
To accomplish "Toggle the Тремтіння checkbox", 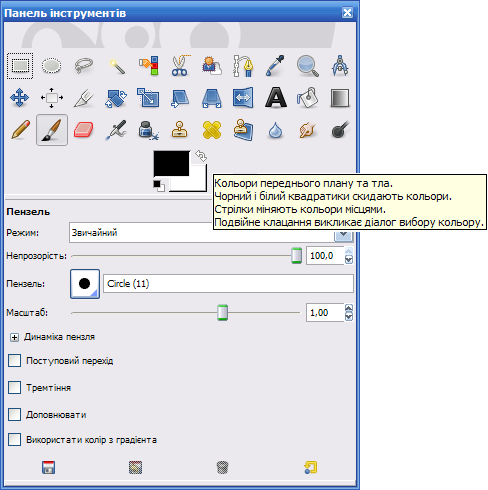I will 14,388.
